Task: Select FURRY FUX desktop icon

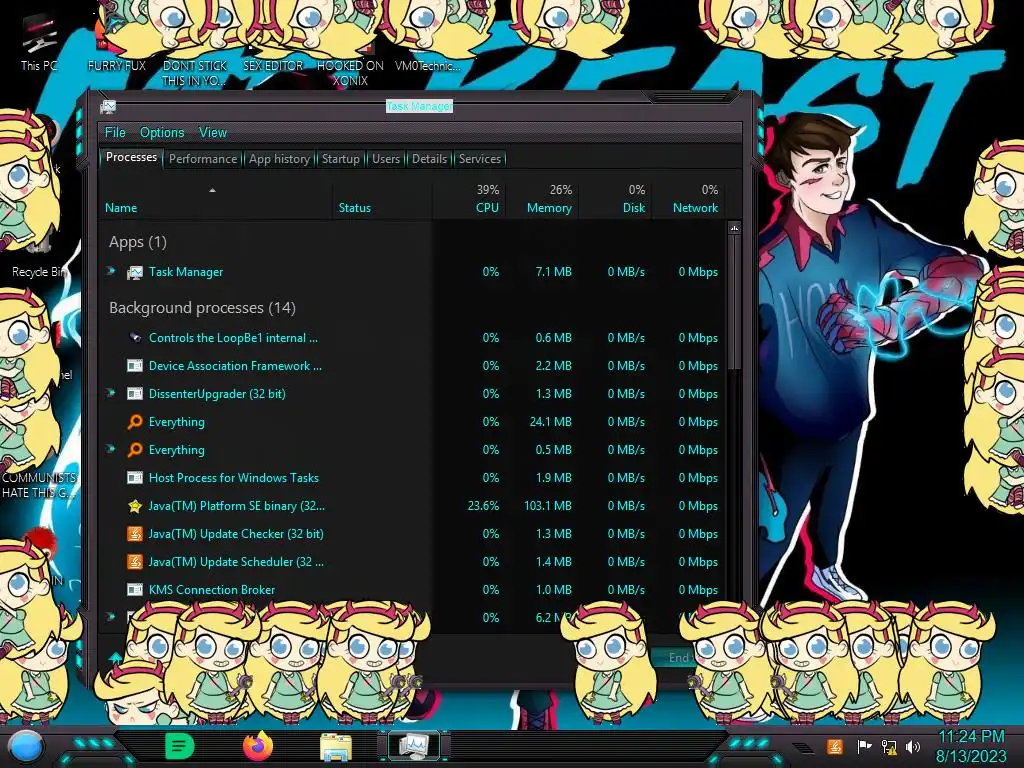Action: [116, 44]
